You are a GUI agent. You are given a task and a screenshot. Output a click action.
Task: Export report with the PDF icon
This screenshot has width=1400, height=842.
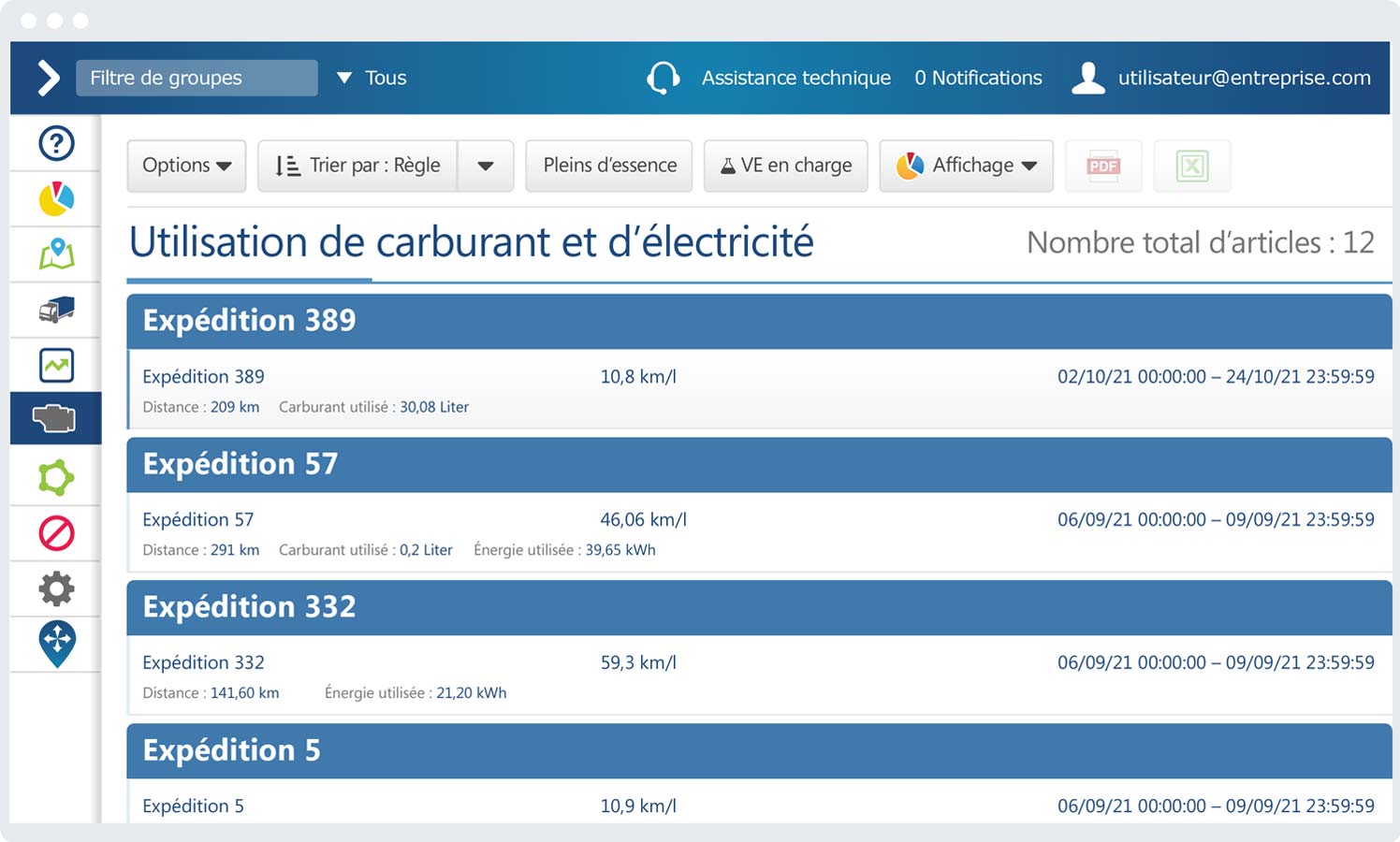pyautogui.click(x=1103, y=167)
